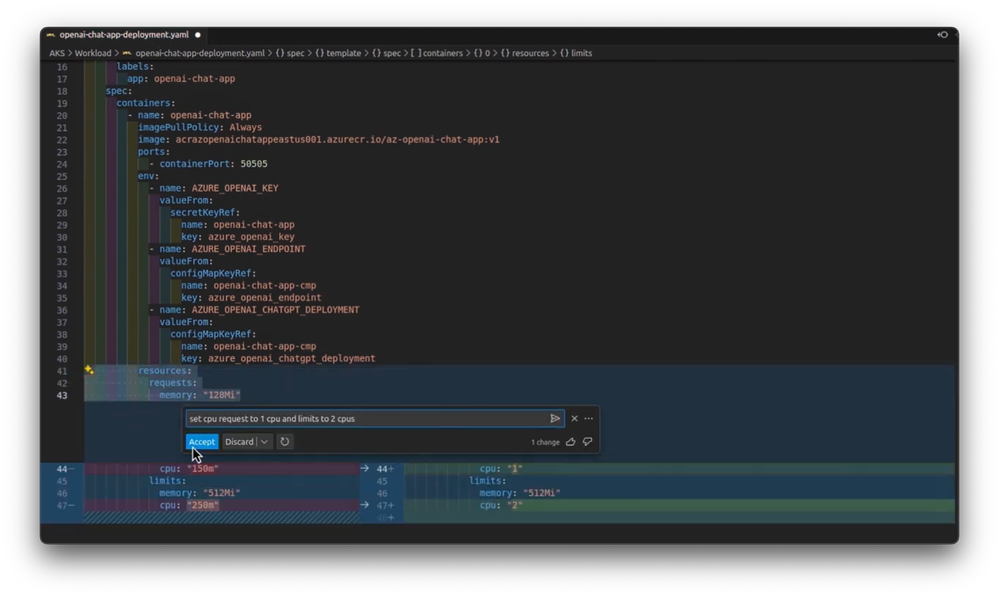Click the removed cpu value "250m"

(203, 505)
